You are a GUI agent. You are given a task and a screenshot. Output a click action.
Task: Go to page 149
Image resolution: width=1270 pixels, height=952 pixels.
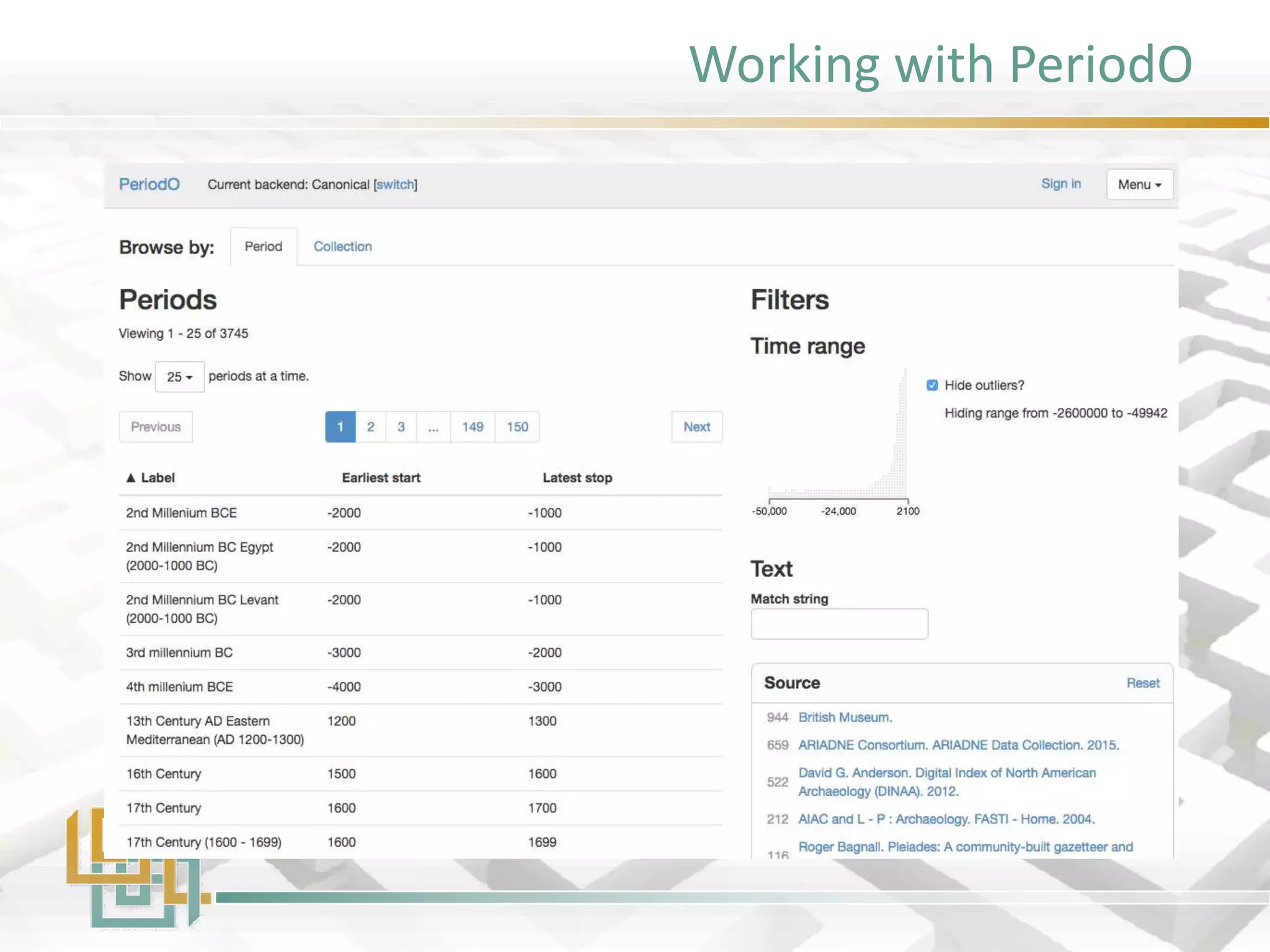point(473,426)
